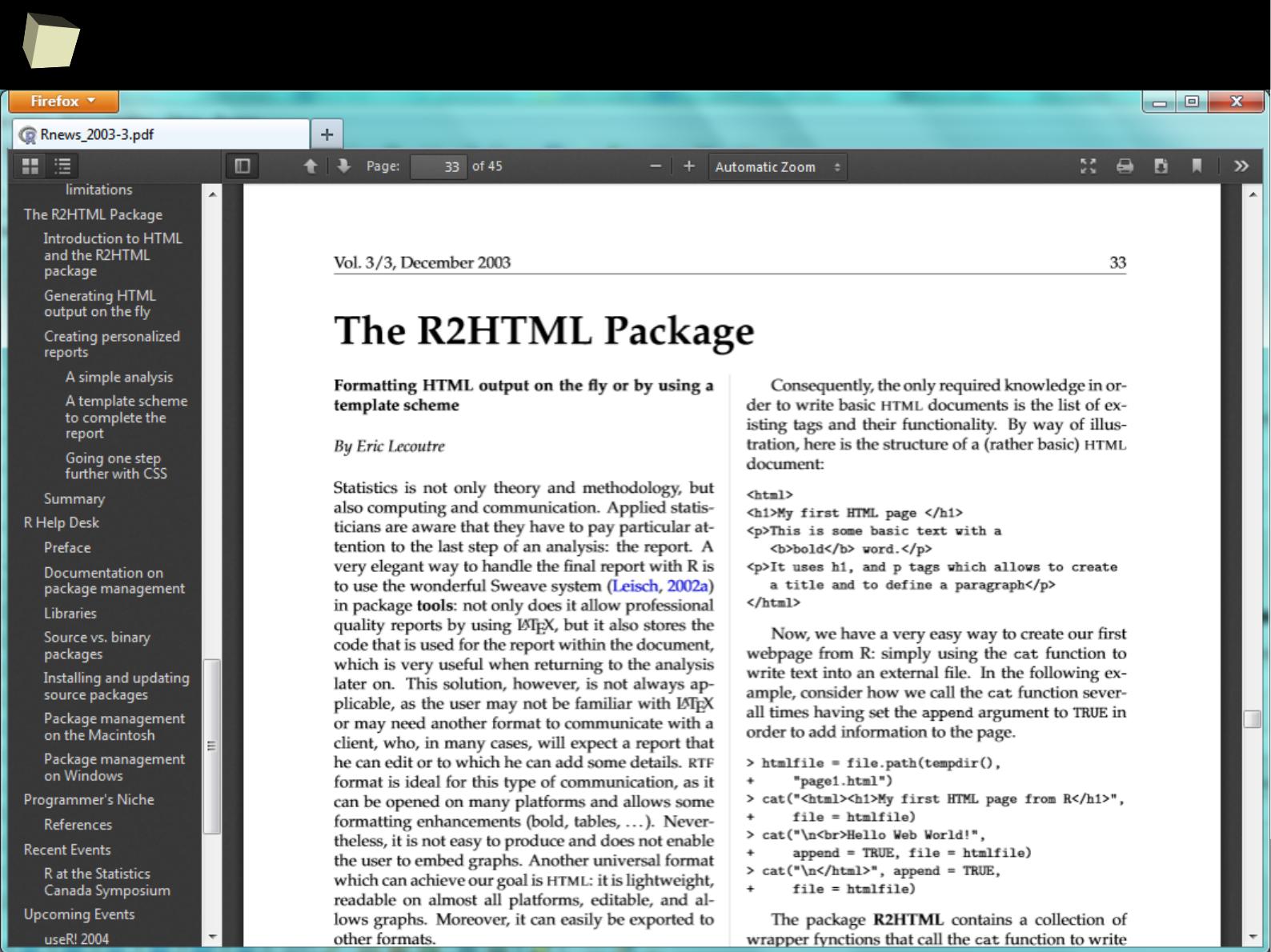Jump to Generating HTML output section
Image resolution: width=1271 pixels, height=952 pixels.
[100, 303]
